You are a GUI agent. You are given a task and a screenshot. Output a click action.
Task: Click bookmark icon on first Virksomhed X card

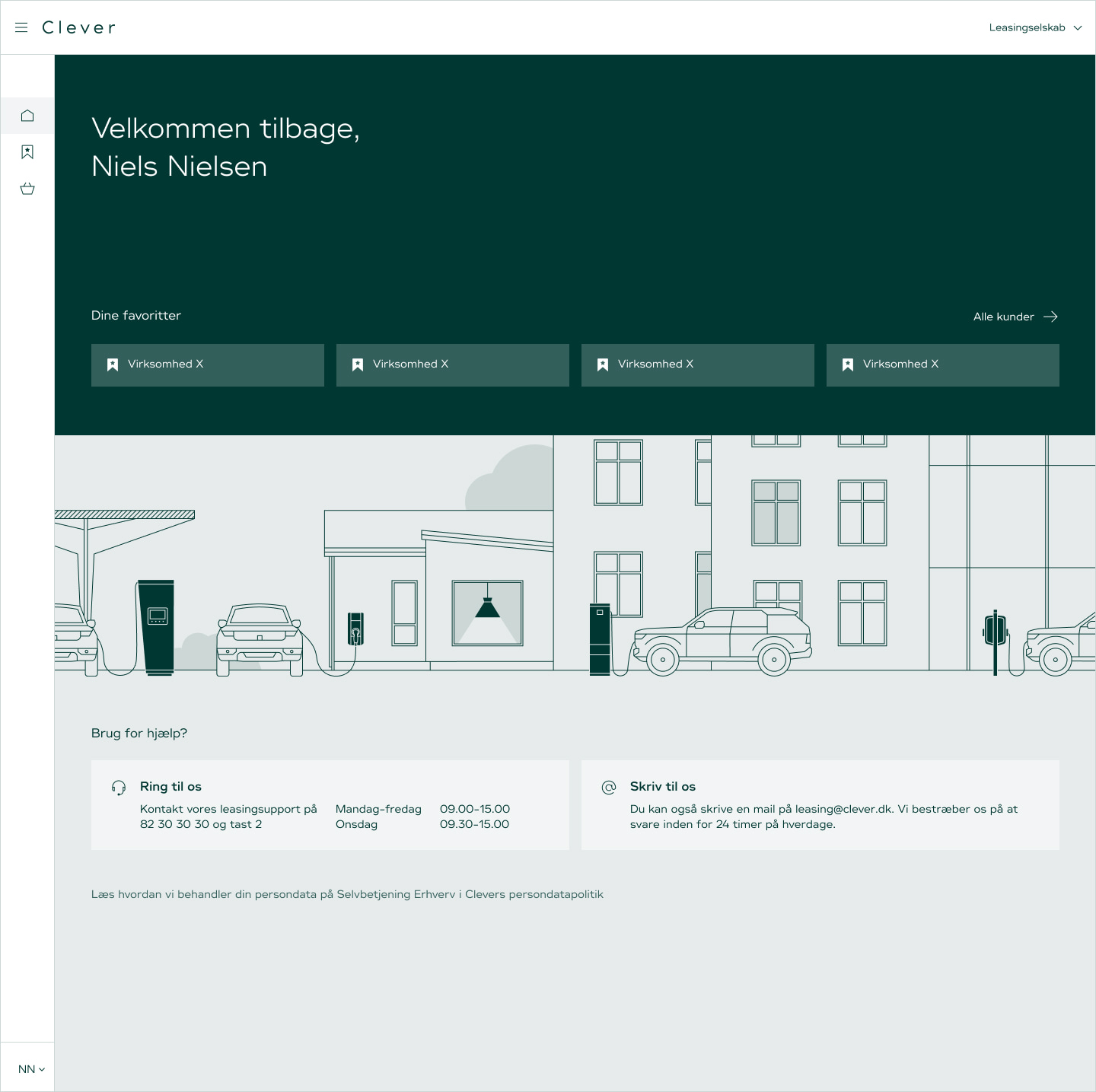[x=113, y=365]
